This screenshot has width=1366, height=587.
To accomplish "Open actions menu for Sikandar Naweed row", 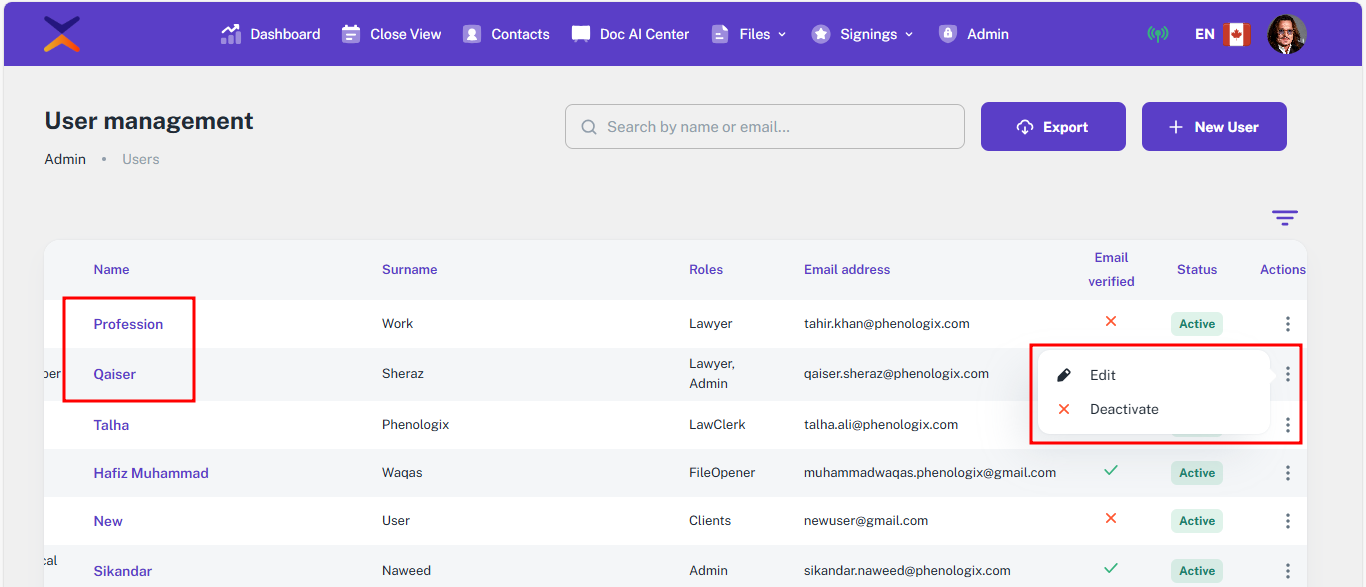I will pyautogui.click(x=1287, y=571).
